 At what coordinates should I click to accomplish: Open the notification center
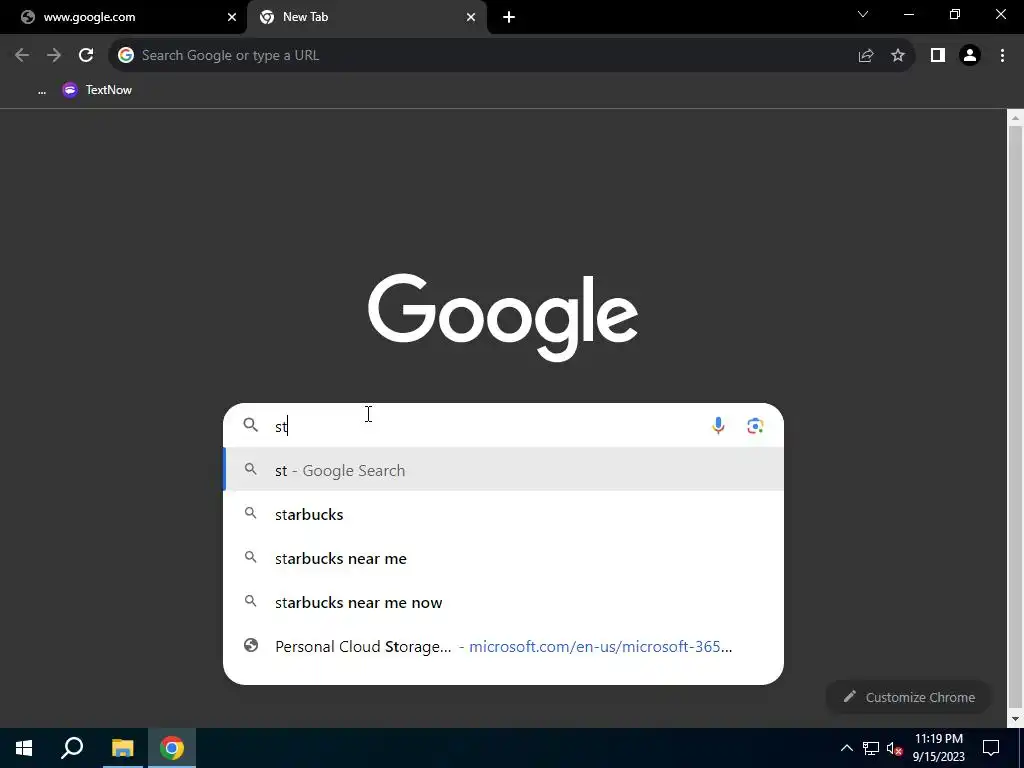pos(991,748)
